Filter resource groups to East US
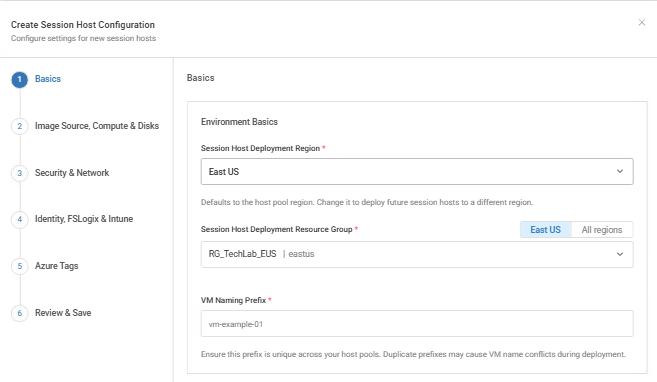The height and width of the screenshot is (382, 657). pyautogui.click(x=546, y=230)
